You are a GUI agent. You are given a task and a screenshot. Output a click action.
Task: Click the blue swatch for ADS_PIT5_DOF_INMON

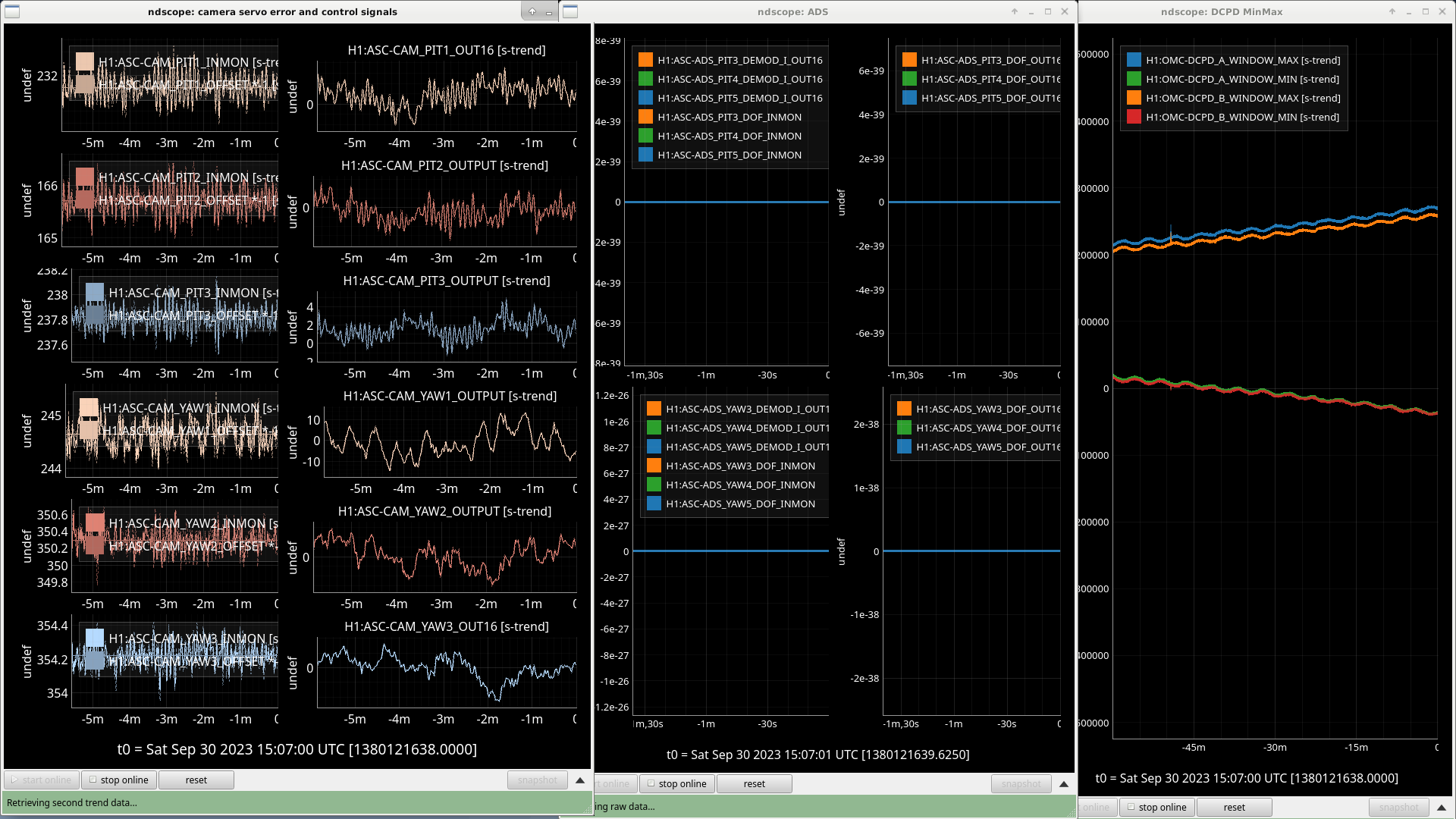click(x=645, y=155)
